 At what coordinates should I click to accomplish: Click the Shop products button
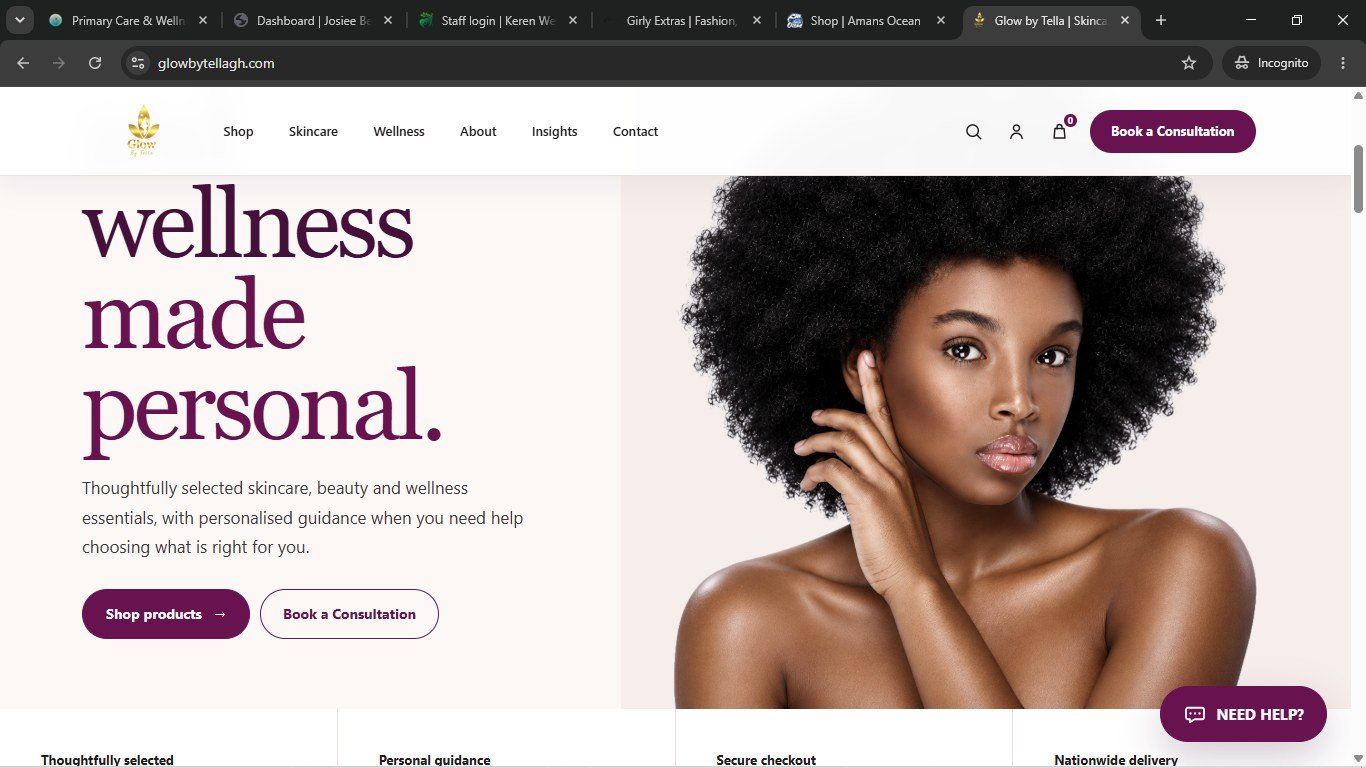[166, 614]
